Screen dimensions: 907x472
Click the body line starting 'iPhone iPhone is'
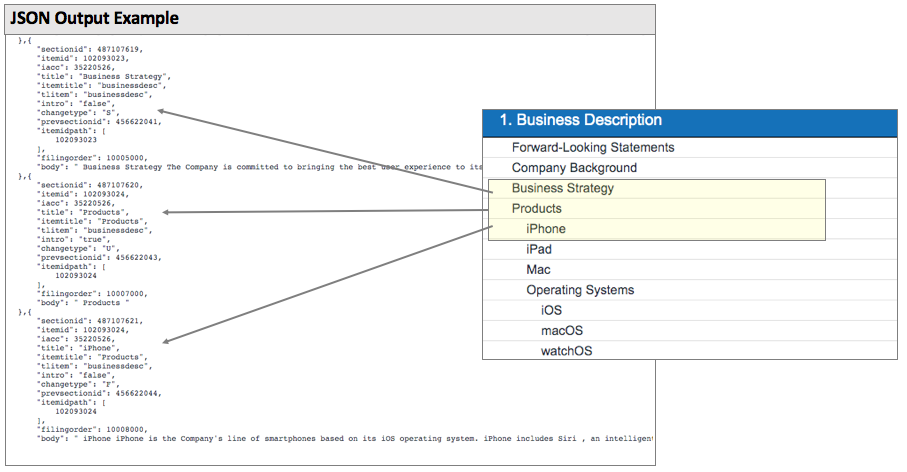[345, 439]
